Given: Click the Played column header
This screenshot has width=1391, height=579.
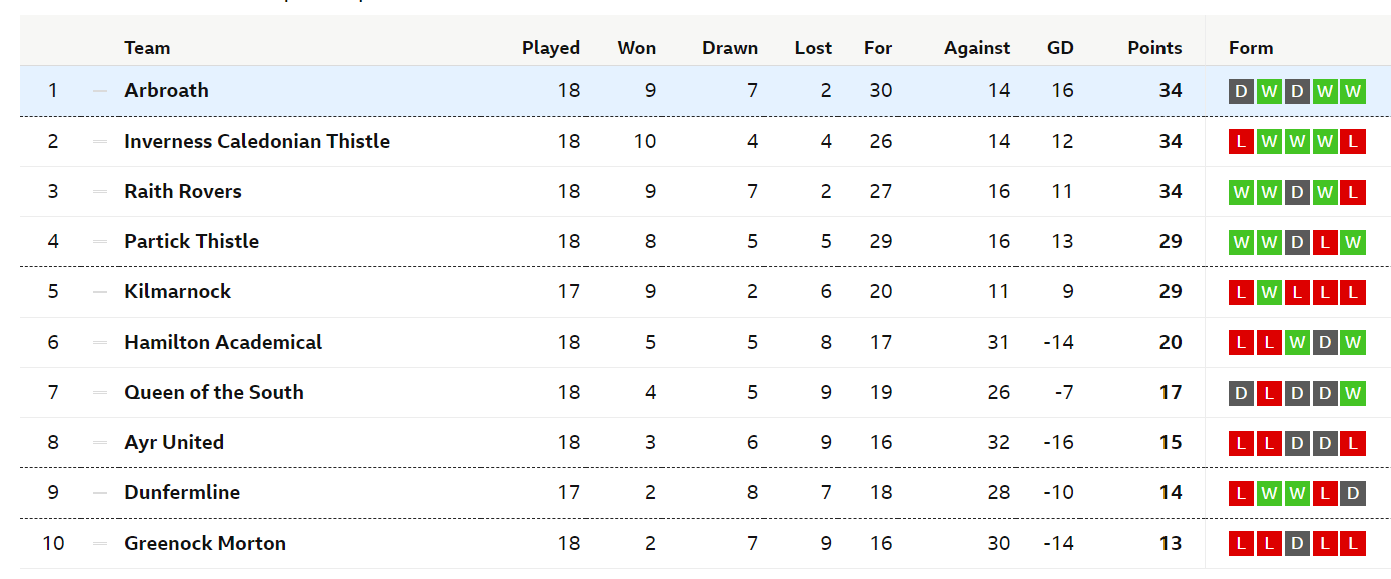Looking at the screenshot, I should [551, 48].
